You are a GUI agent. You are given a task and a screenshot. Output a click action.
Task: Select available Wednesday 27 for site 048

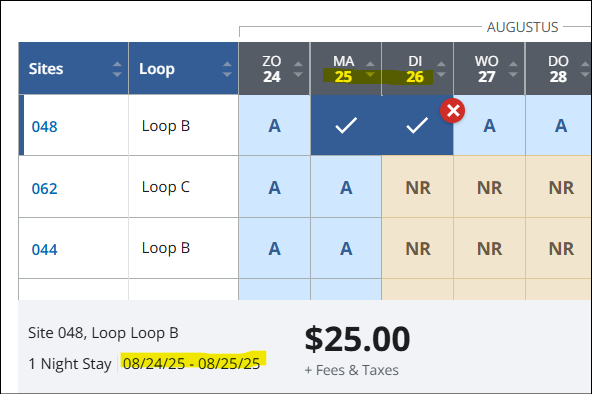coord(489,125)
